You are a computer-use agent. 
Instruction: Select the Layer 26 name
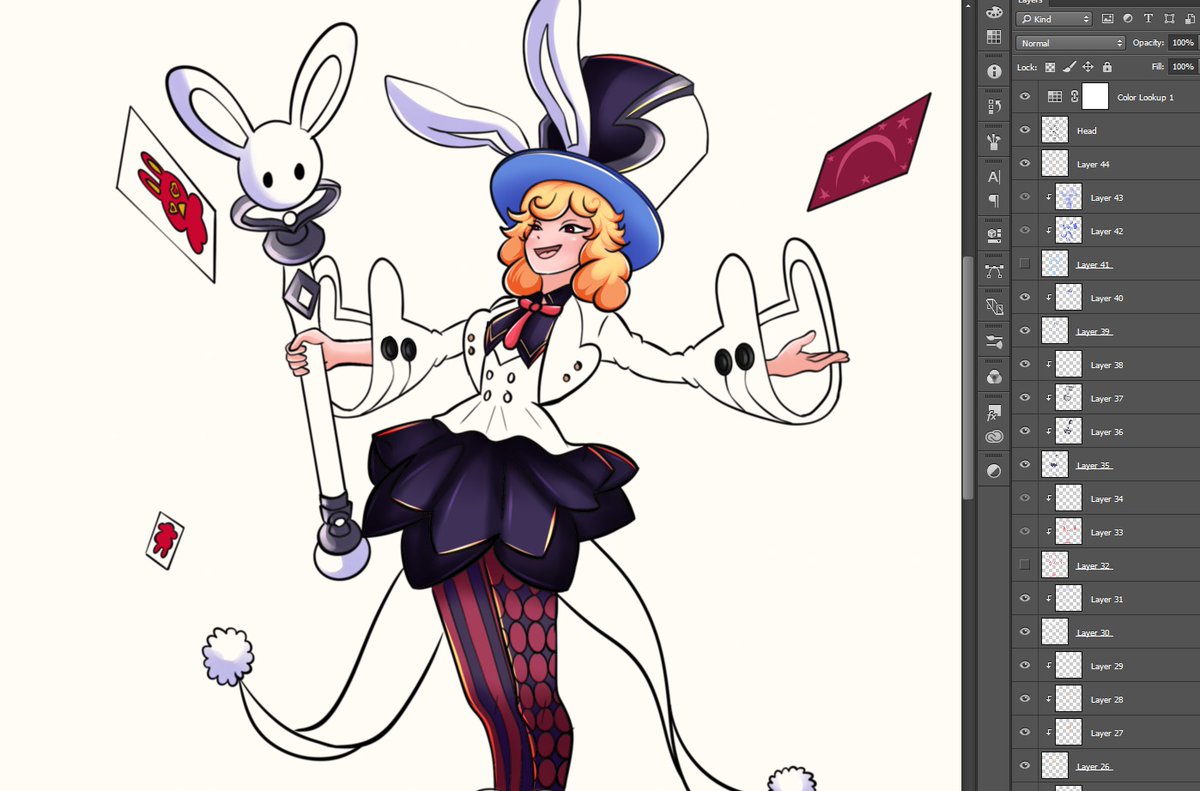[1094, 767]
